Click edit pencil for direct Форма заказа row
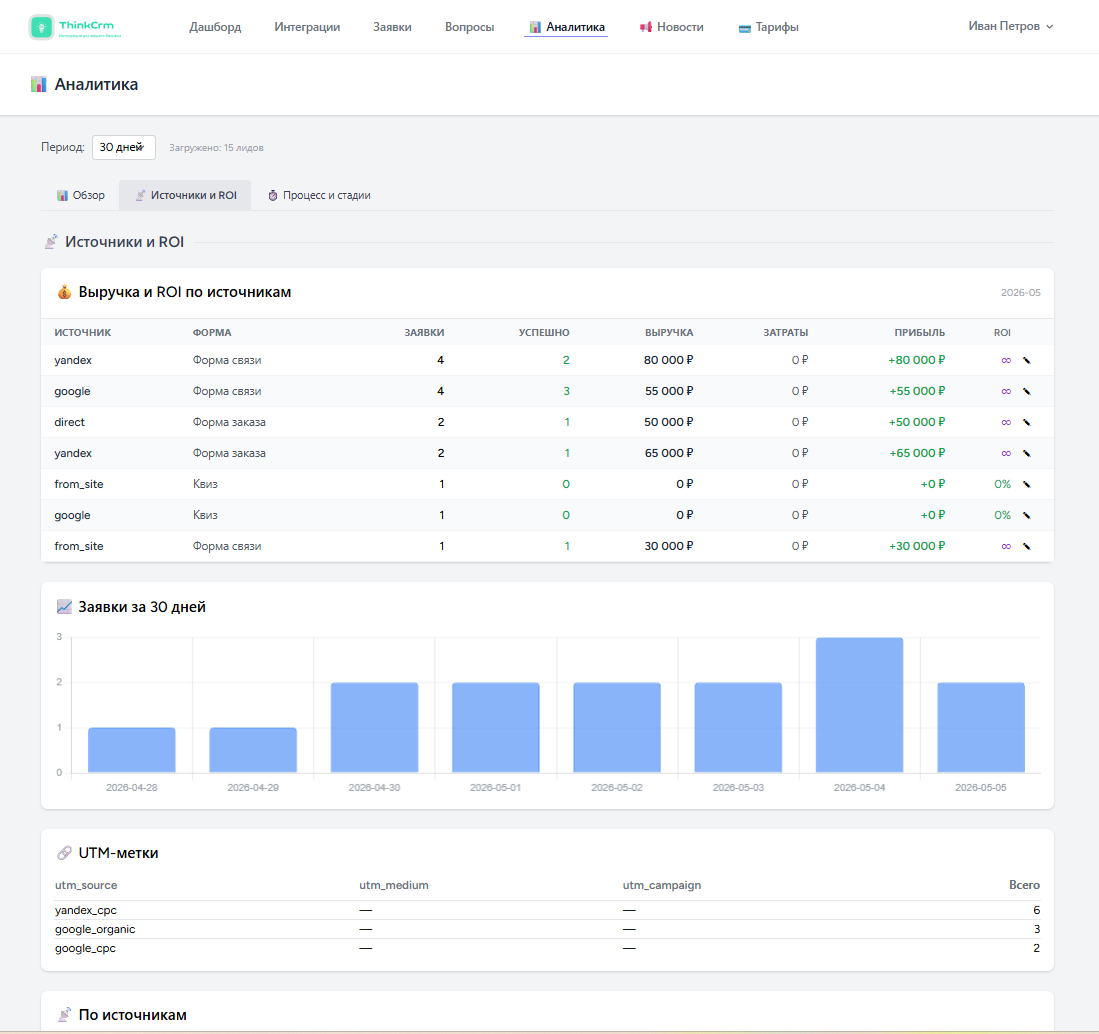This screenshot has width=1099, height=1034. coord(1026,422)
